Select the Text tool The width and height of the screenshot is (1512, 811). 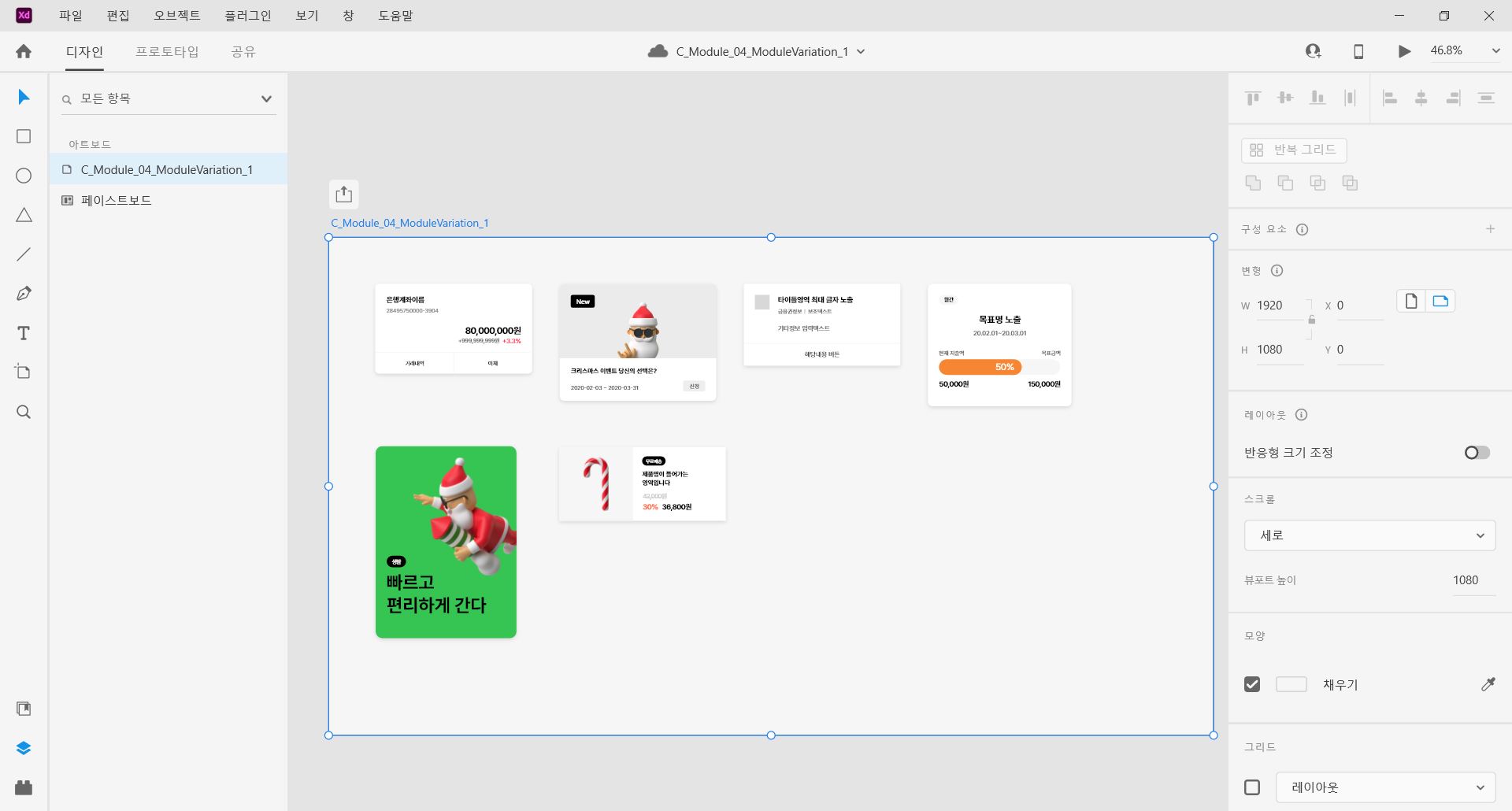pos(24,333)
